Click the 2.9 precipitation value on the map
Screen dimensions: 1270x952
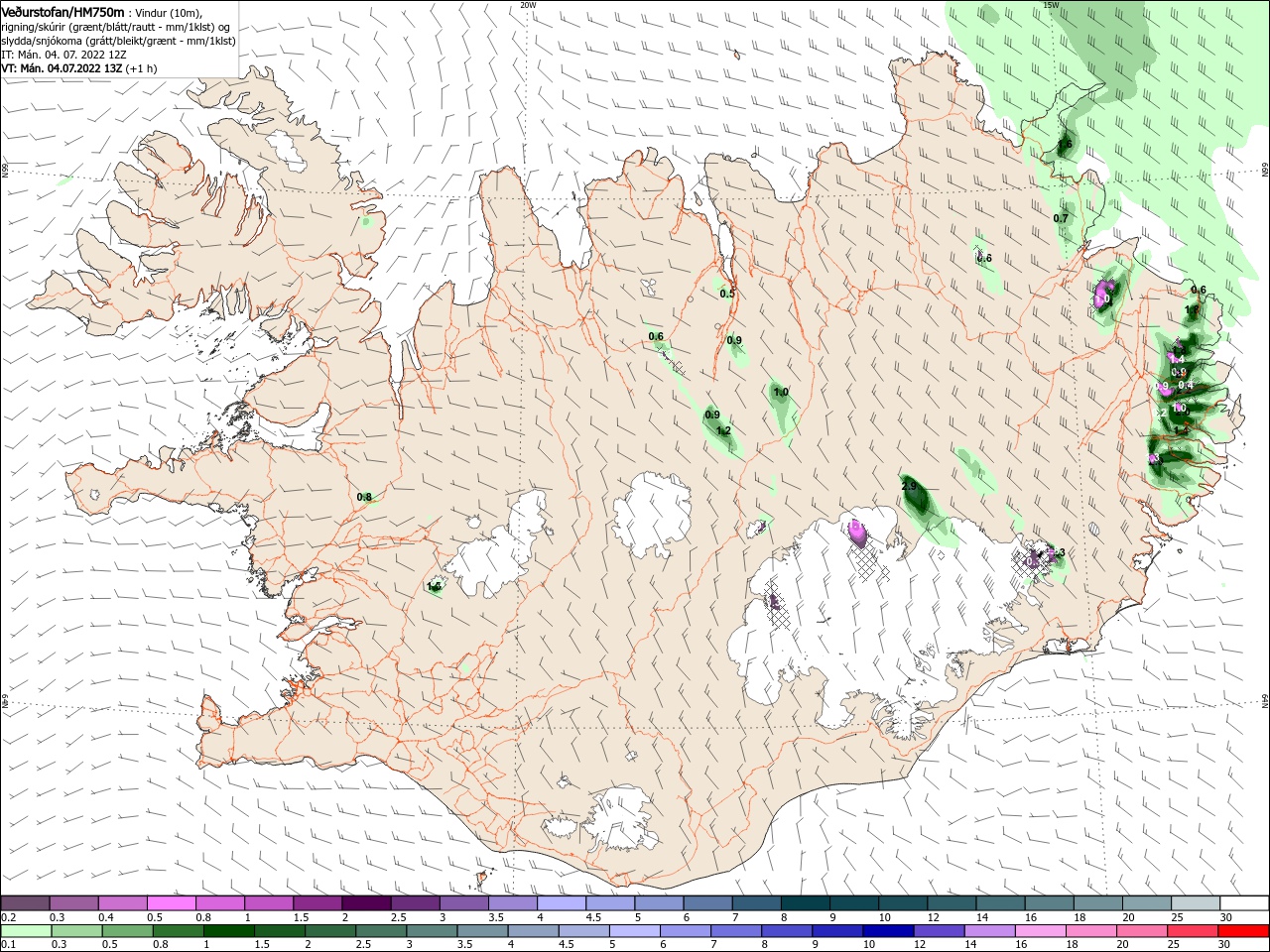(x=909, y=486)
